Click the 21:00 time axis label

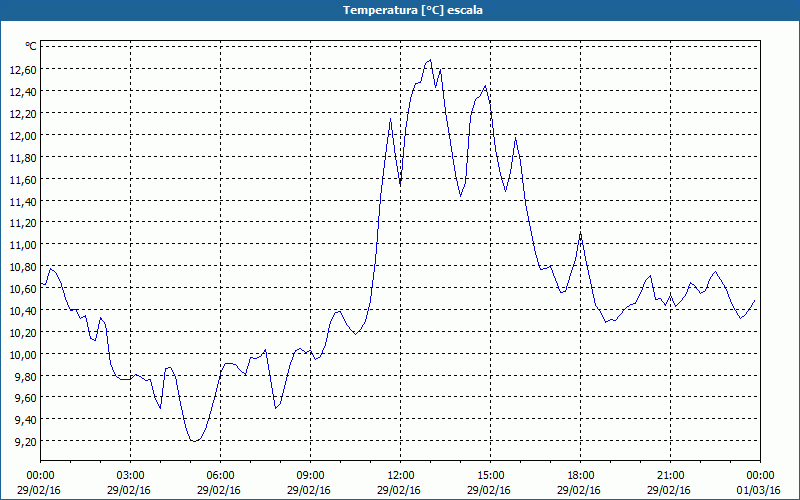click(670, 476)
